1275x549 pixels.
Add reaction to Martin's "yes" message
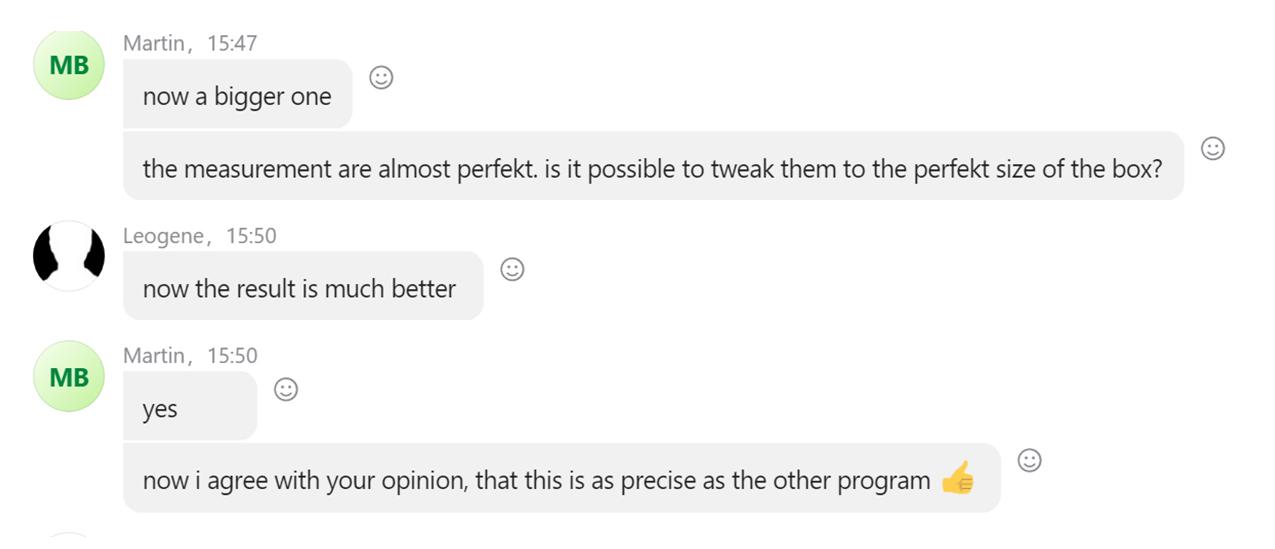coord(286,389)
